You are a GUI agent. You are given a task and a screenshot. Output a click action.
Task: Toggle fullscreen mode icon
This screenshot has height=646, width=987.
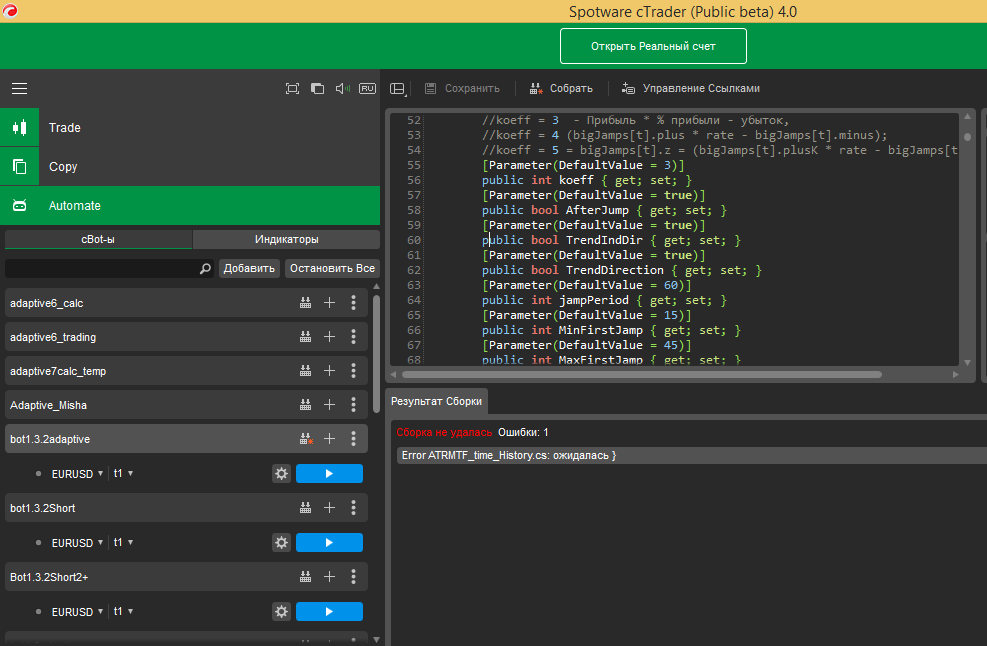pos(292,89)
